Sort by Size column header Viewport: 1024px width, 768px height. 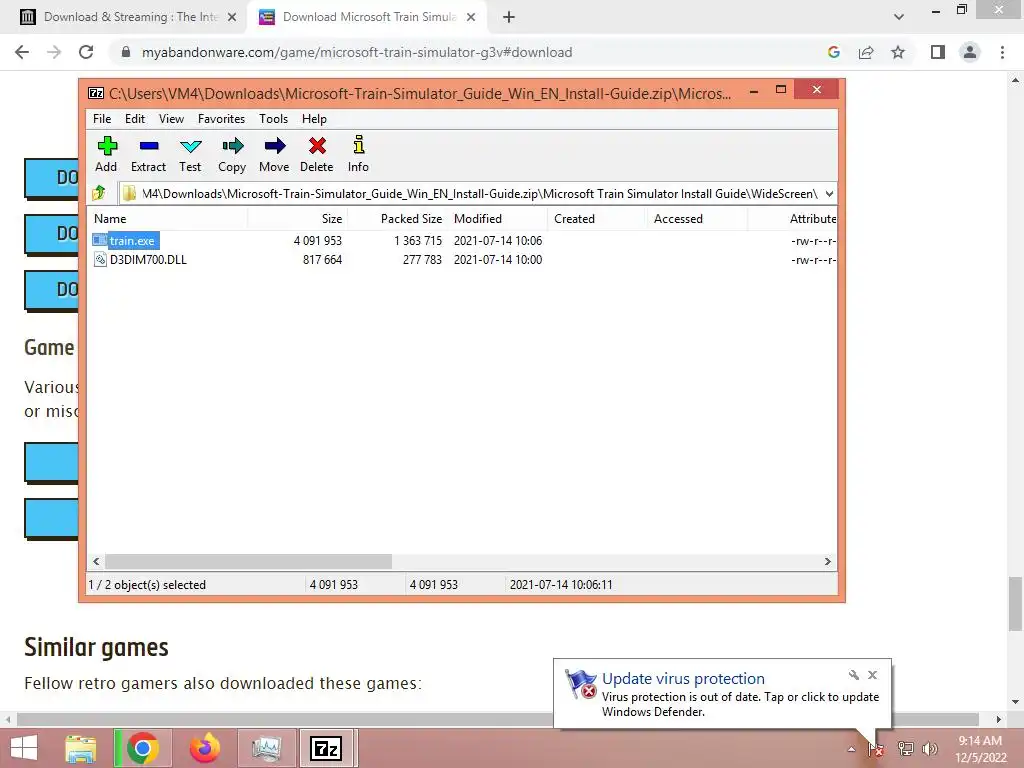pyautogui.click(x=298, y=219)
